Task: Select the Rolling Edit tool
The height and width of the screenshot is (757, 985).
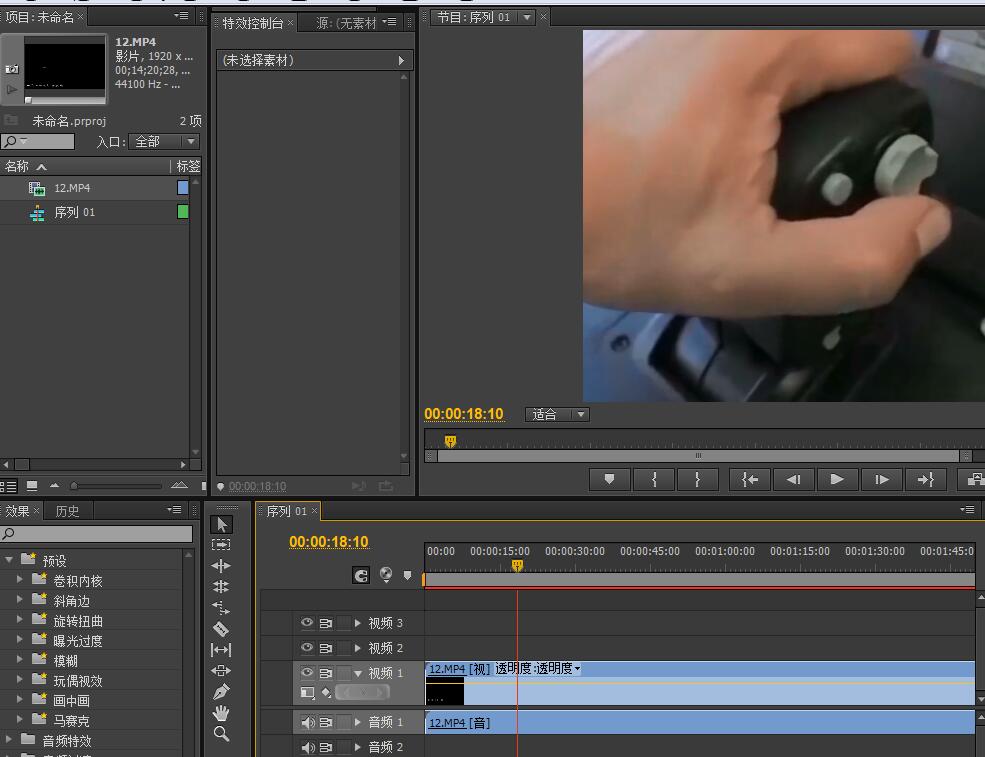Action: [x=221, y=586]
